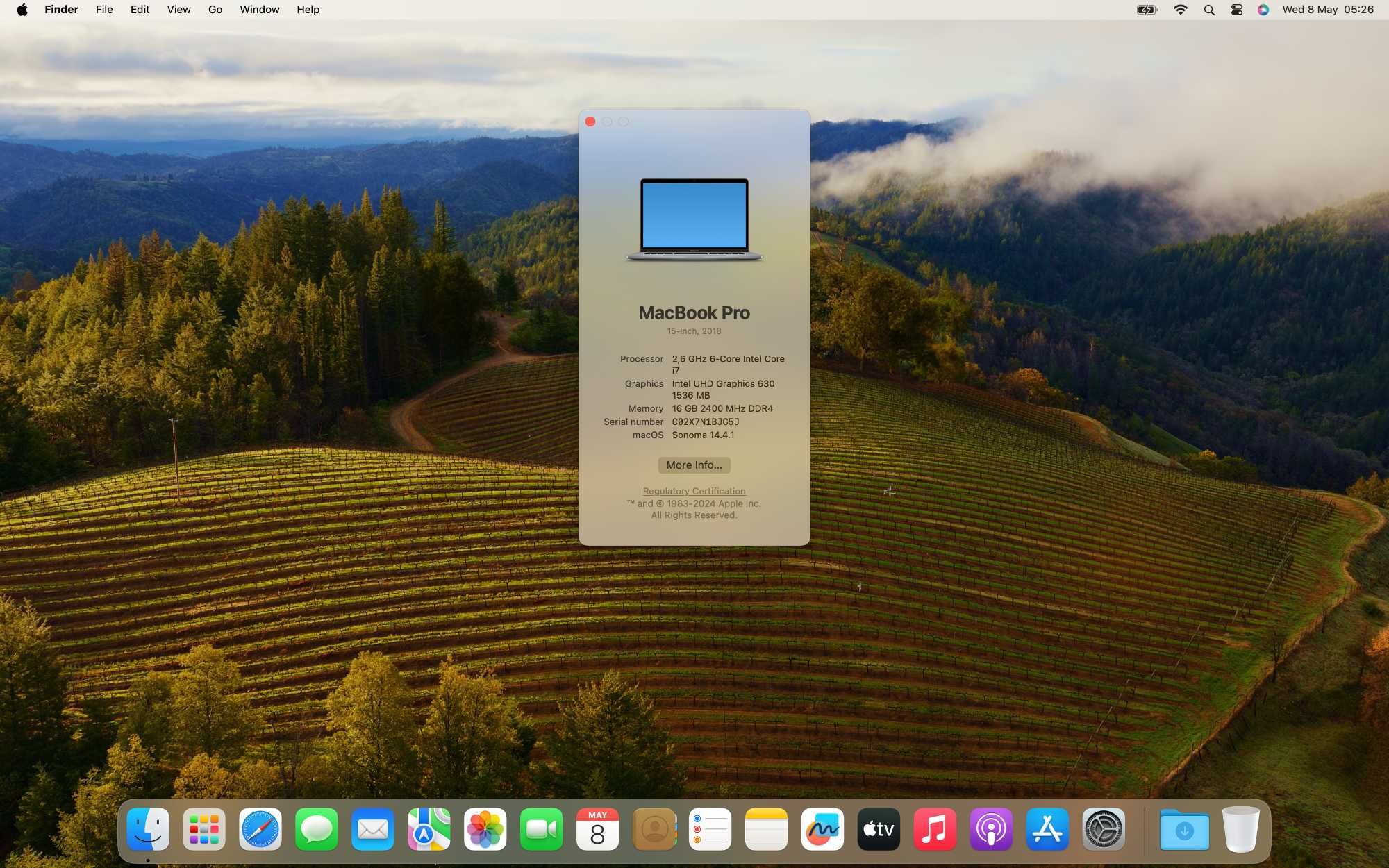The image size is (1389, 868).
Task: Open the Notes app in Dock
Action: click(x=767, y=829)
